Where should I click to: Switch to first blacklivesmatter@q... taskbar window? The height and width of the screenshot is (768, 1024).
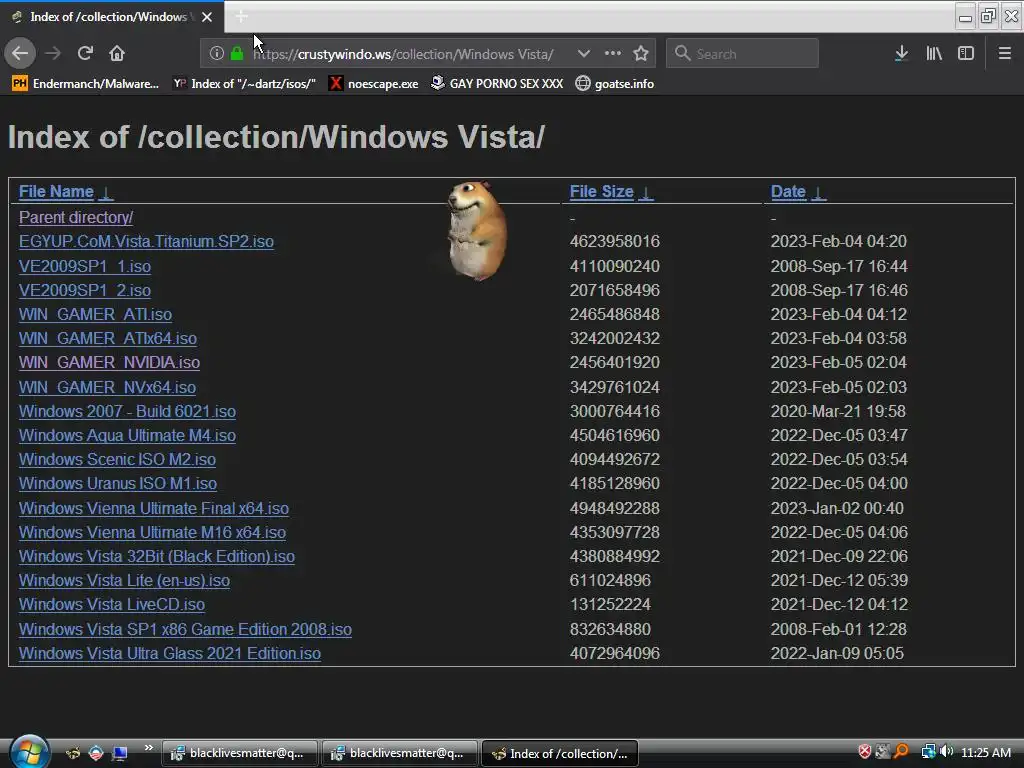[240, 754]
